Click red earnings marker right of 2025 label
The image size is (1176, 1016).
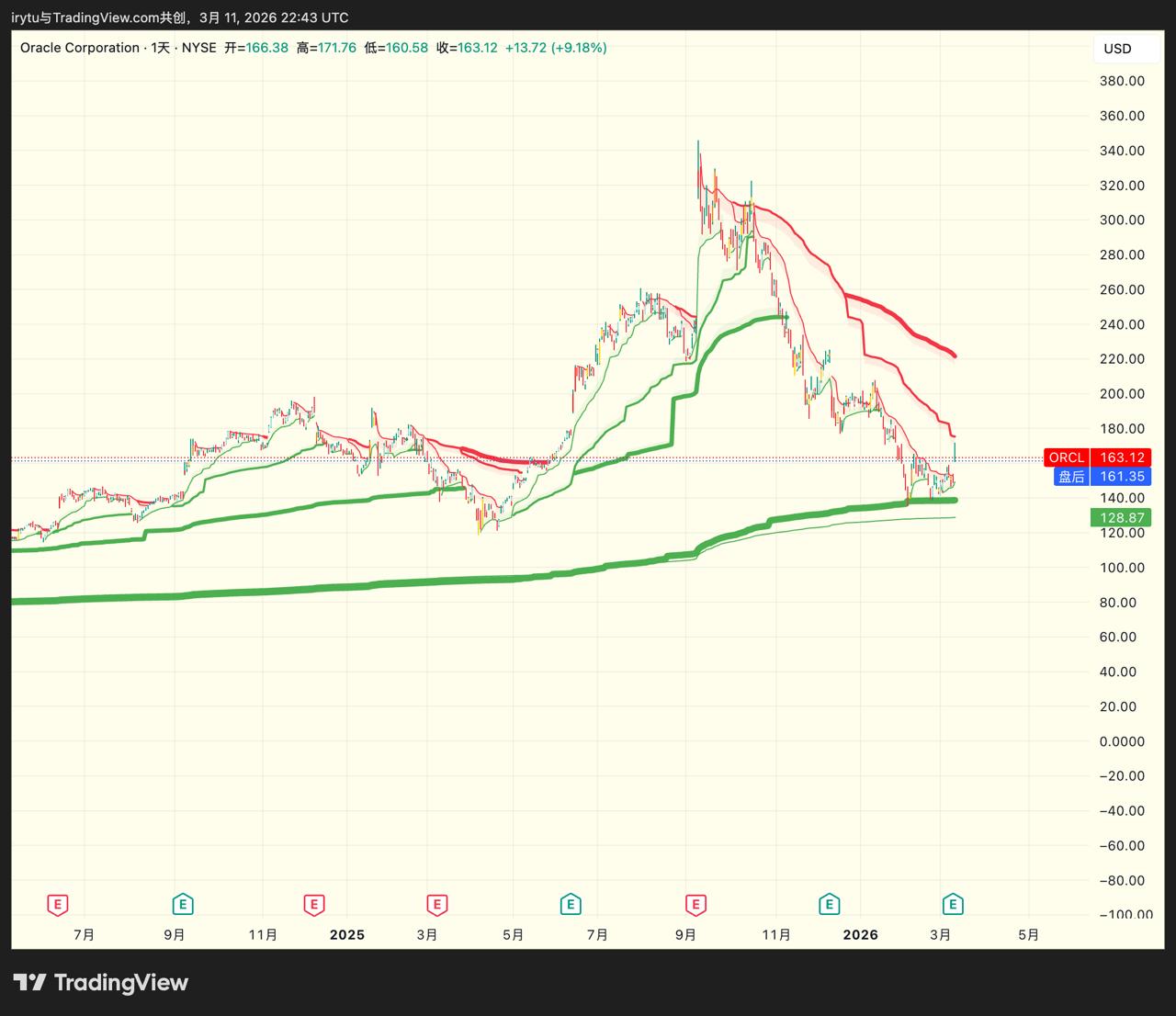[x=437, y=905]
